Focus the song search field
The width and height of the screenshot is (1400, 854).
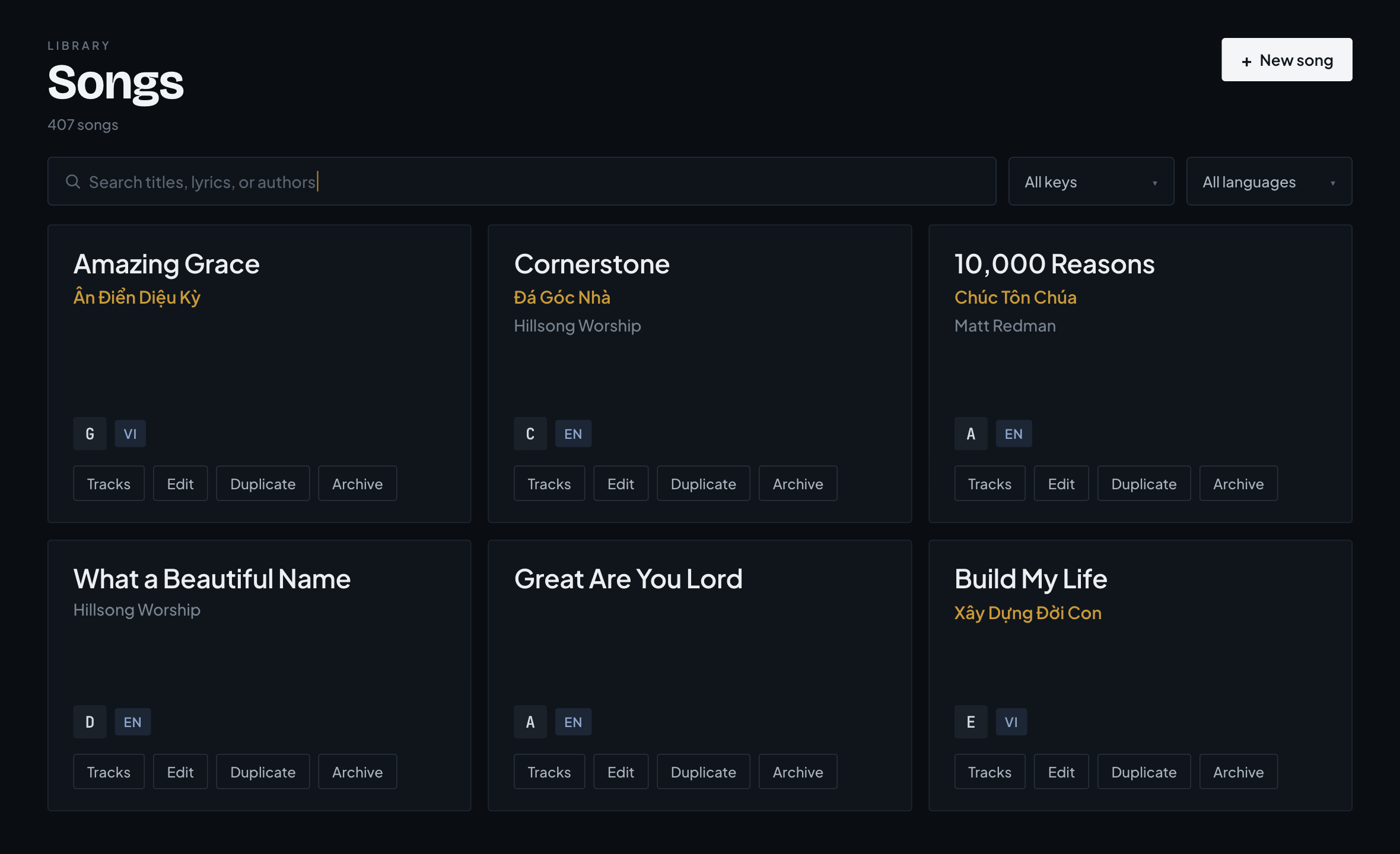tap(521, 181)
